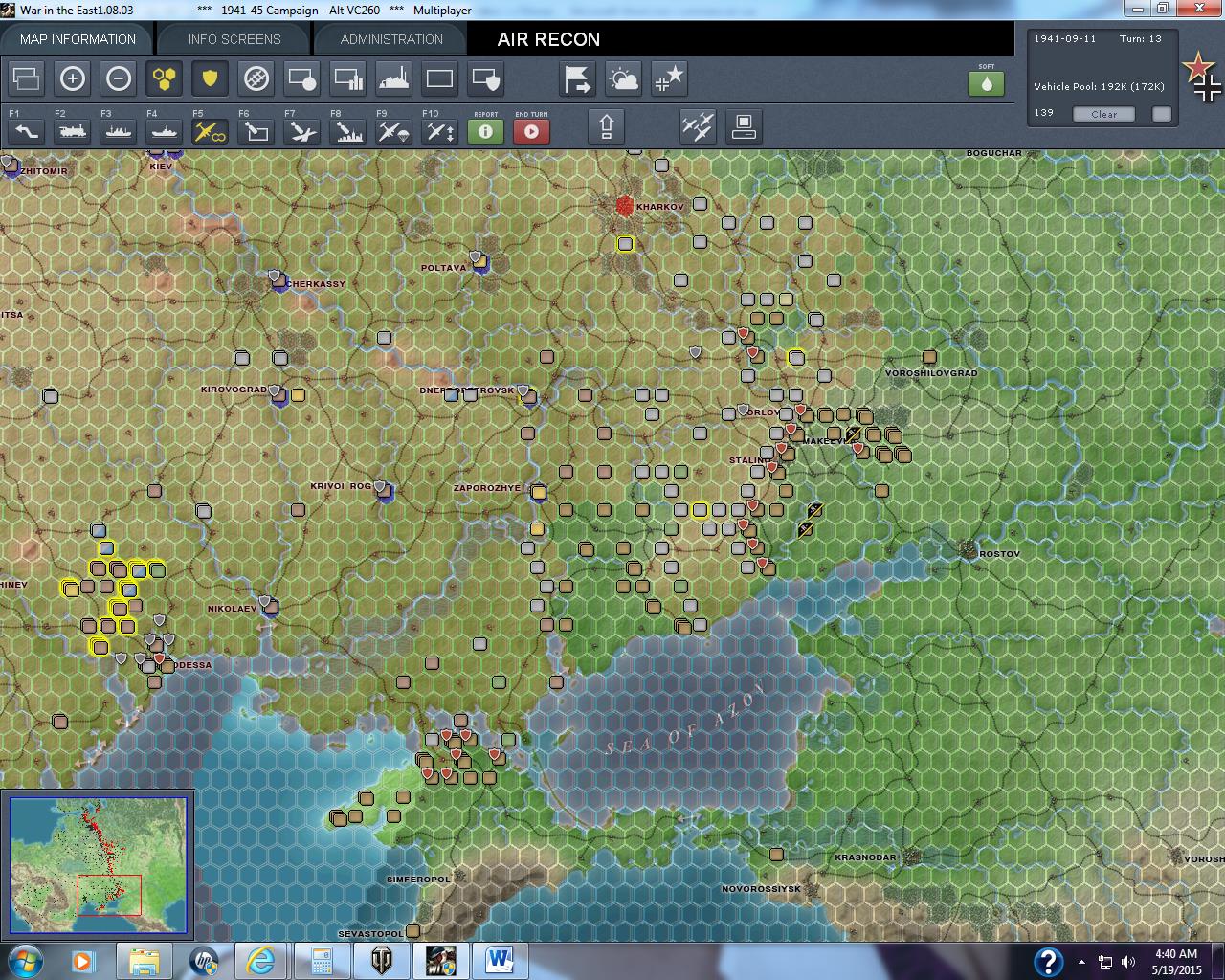Viewport: 1225px width, 980px height.
Task: Select the zoom out magnifier tool
Action: pyautogui.click(x=119, y=78)
